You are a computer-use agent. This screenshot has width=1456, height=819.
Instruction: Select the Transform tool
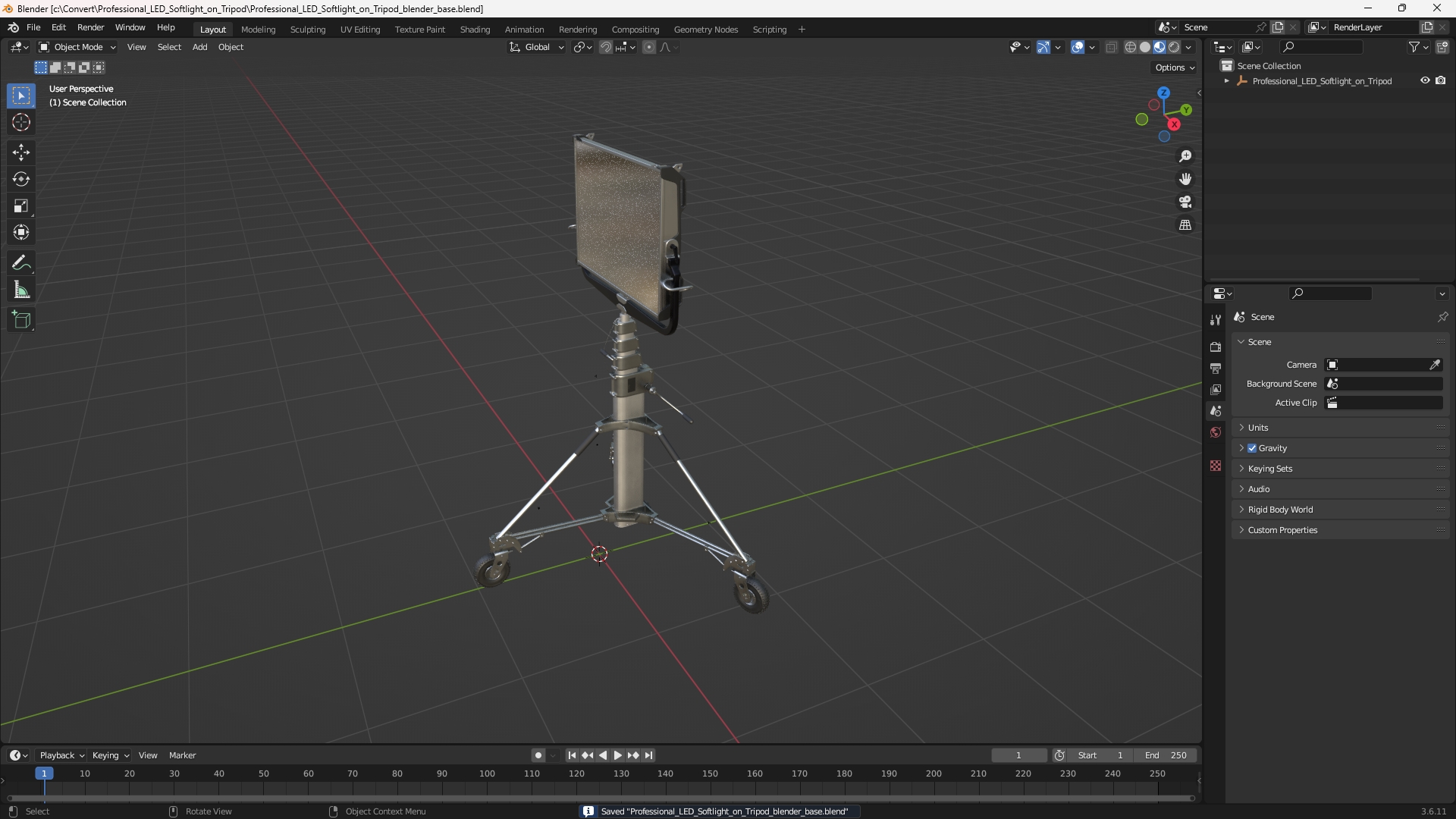coord(21,232)
